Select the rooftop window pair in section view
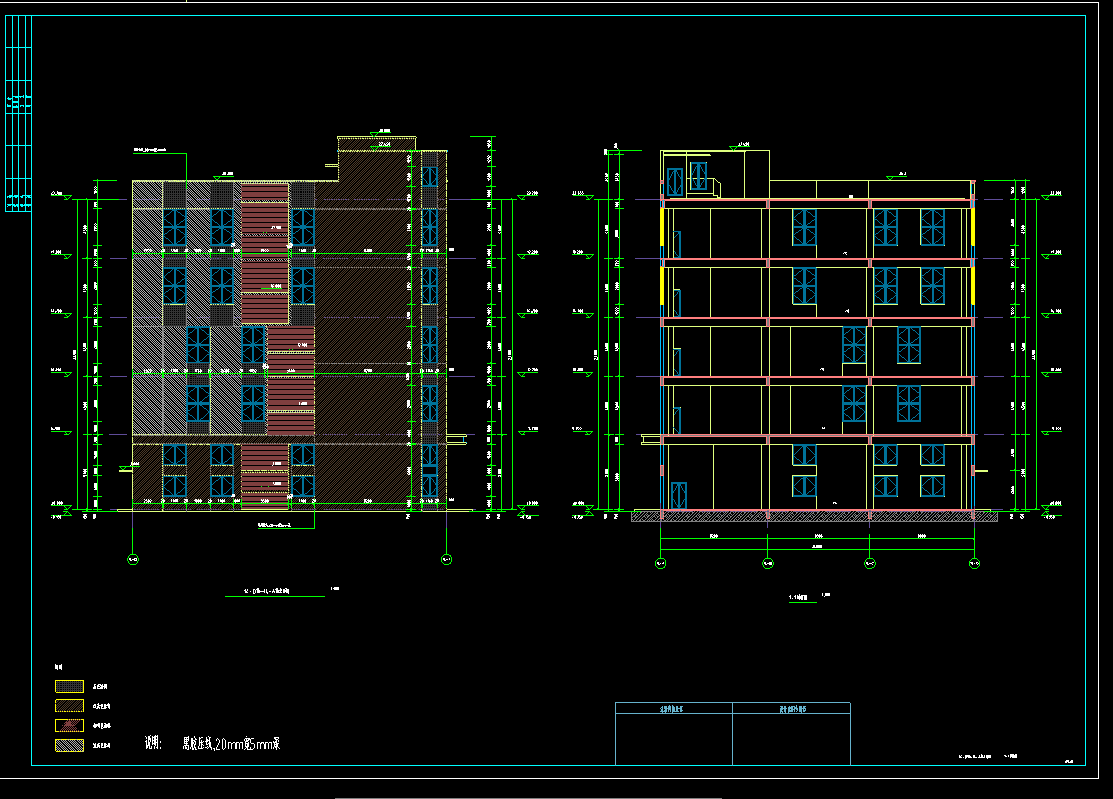 point(687,179)
